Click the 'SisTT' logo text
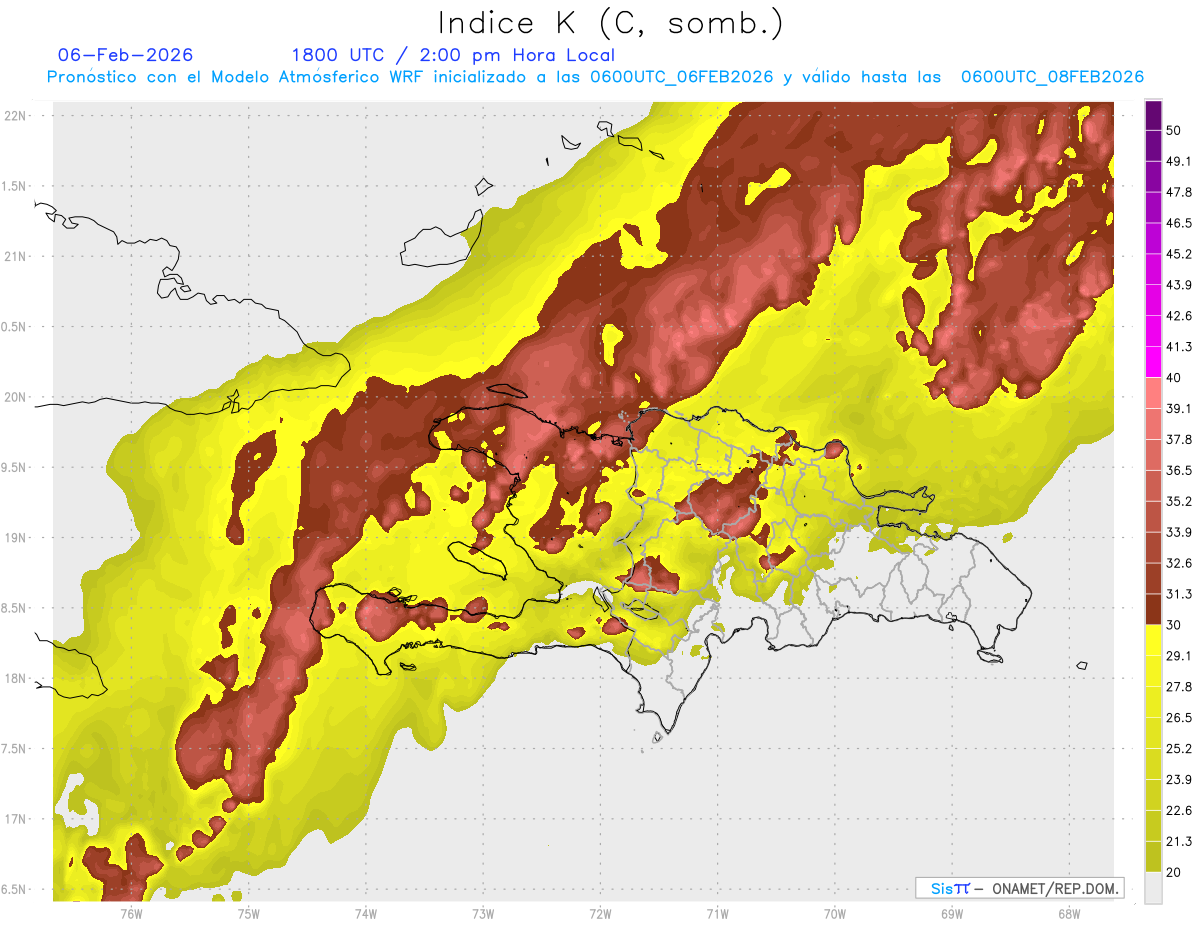1200x927 pixels. [949, 888]
